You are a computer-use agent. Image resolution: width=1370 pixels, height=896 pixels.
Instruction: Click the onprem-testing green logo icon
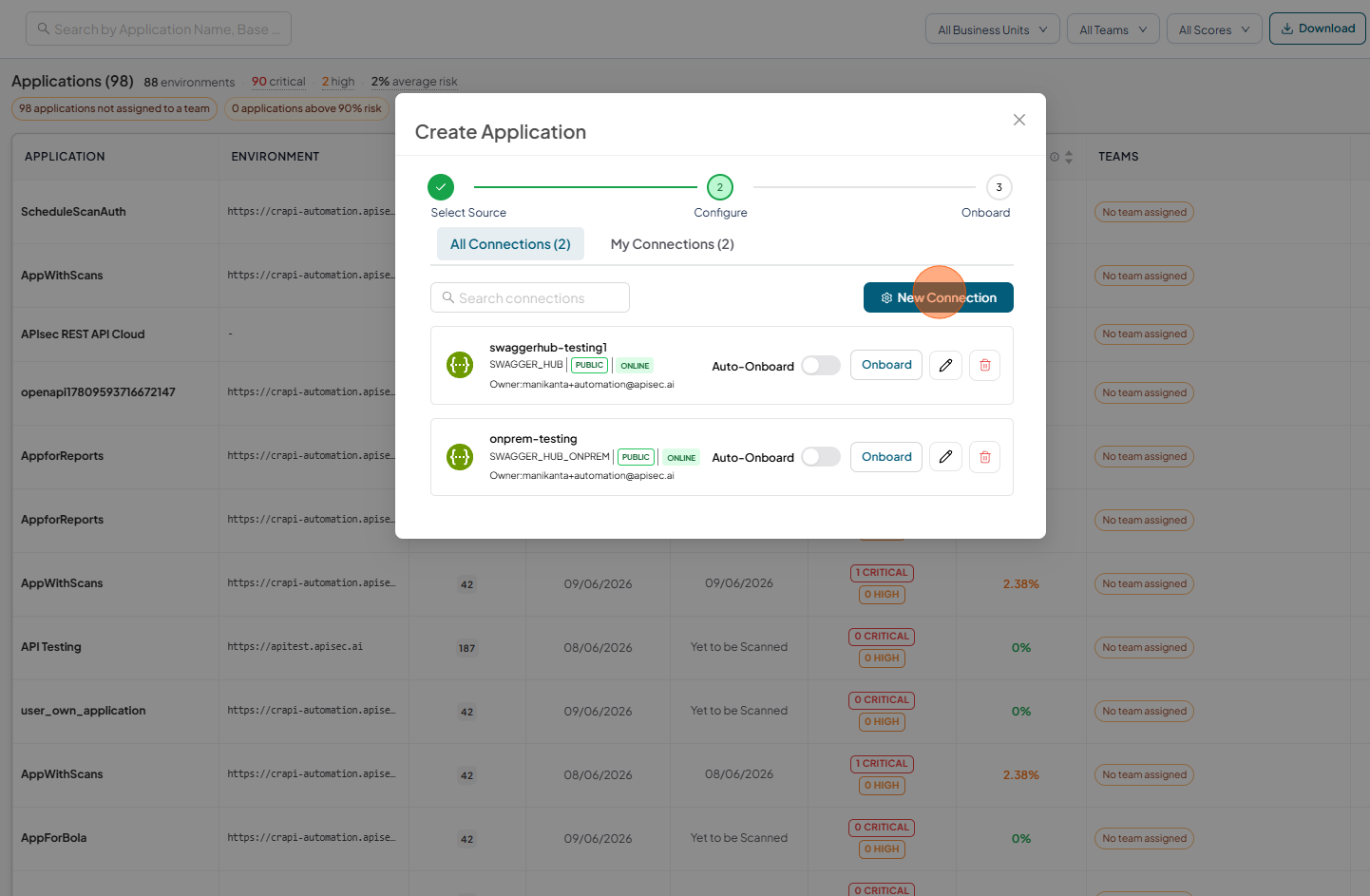coord(460,457)
